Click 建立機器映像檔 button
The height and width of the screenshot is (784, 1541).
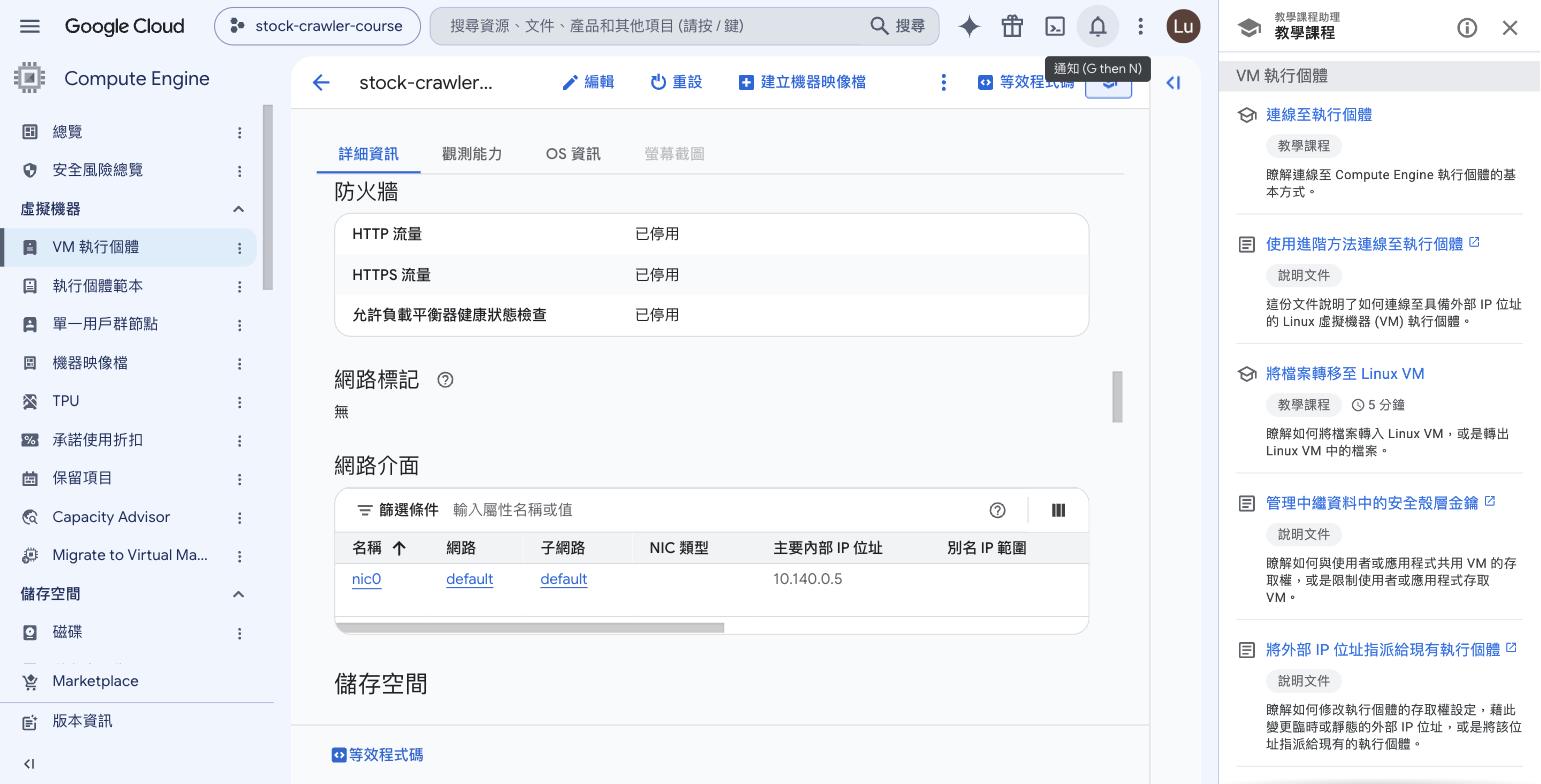tap(802, 82)
